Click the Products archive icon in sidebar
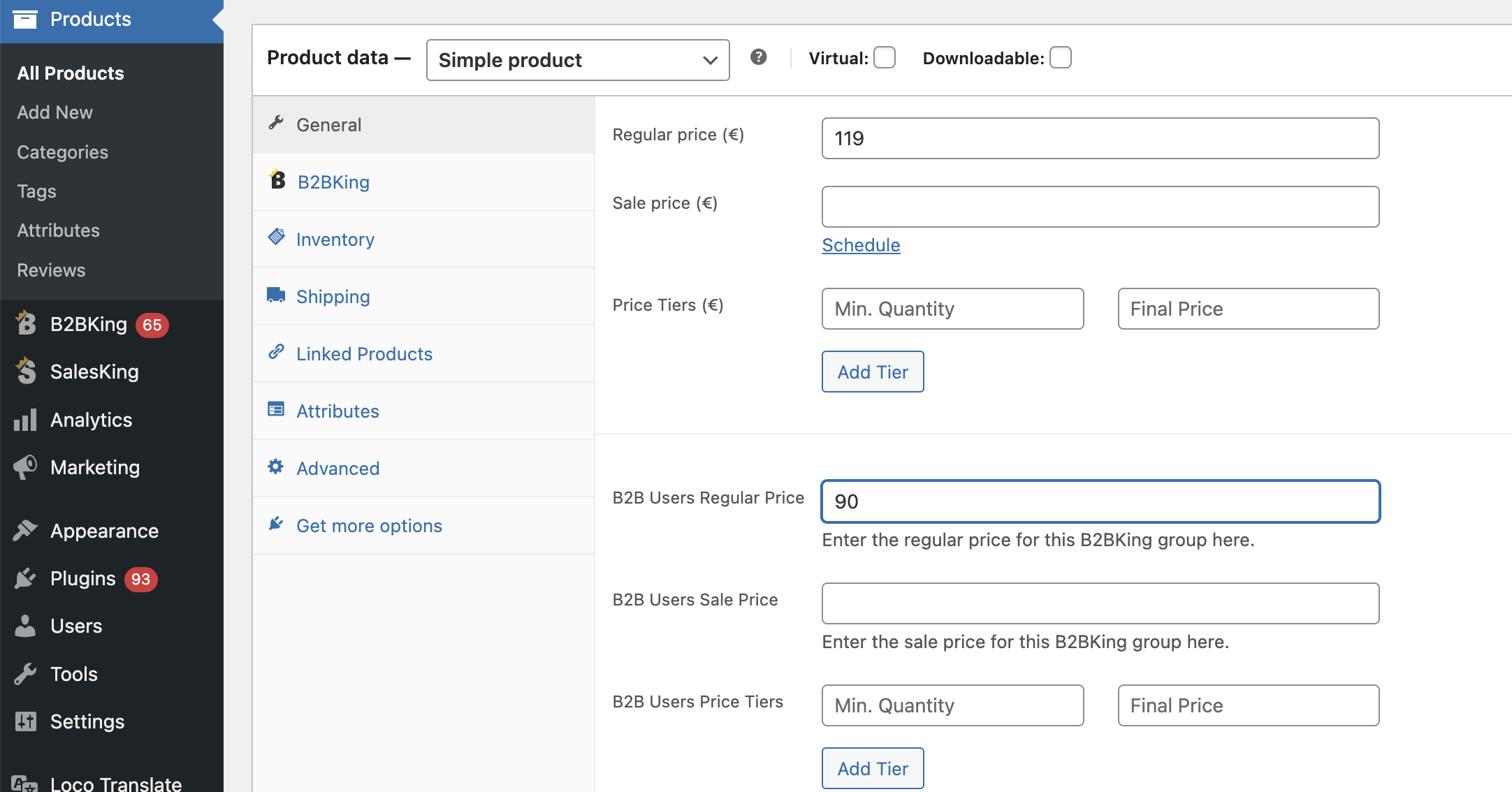 pos(25,19)
